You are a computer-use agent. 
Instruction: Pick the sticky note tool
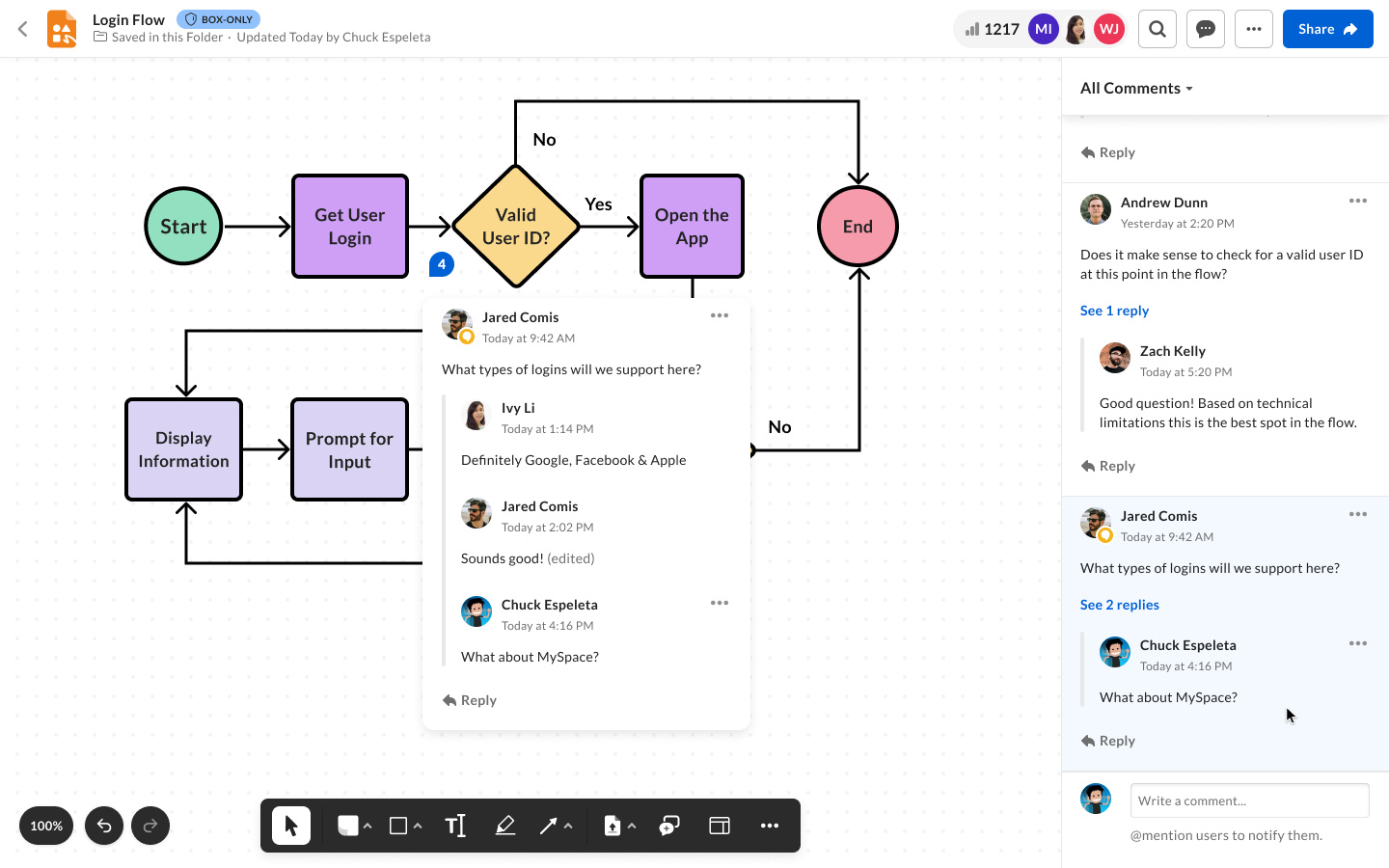[x=348, y=826]
